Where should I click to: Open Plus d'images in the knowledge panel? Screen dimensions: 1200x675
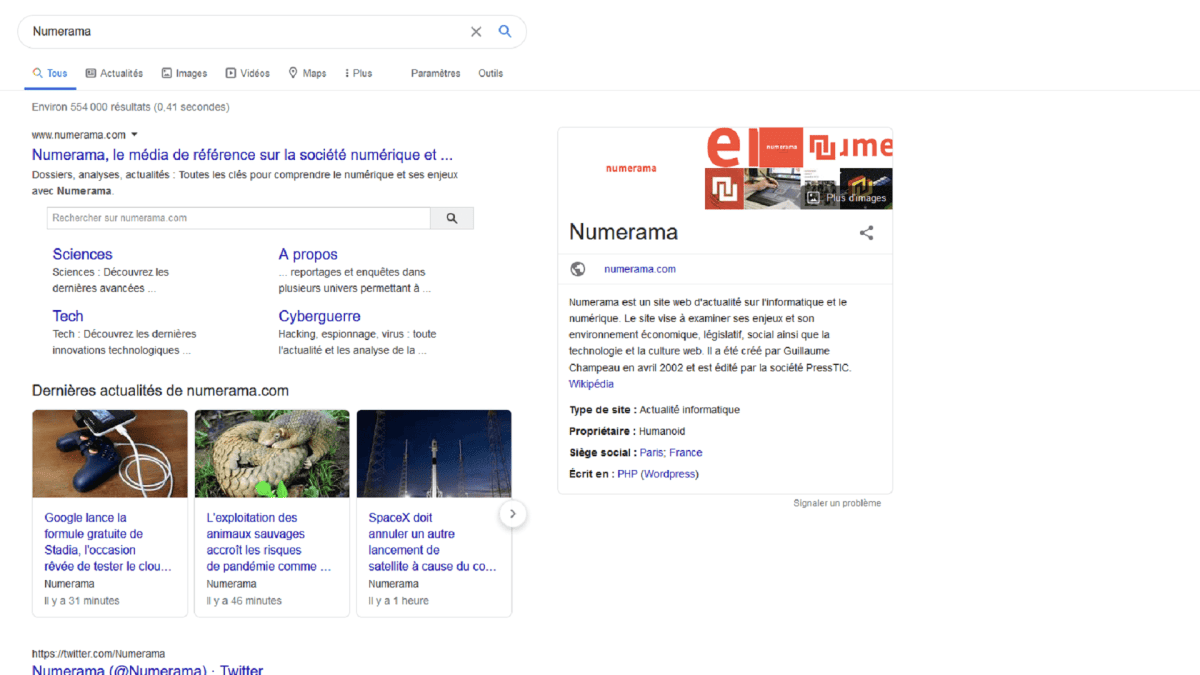tap(847, 198)
